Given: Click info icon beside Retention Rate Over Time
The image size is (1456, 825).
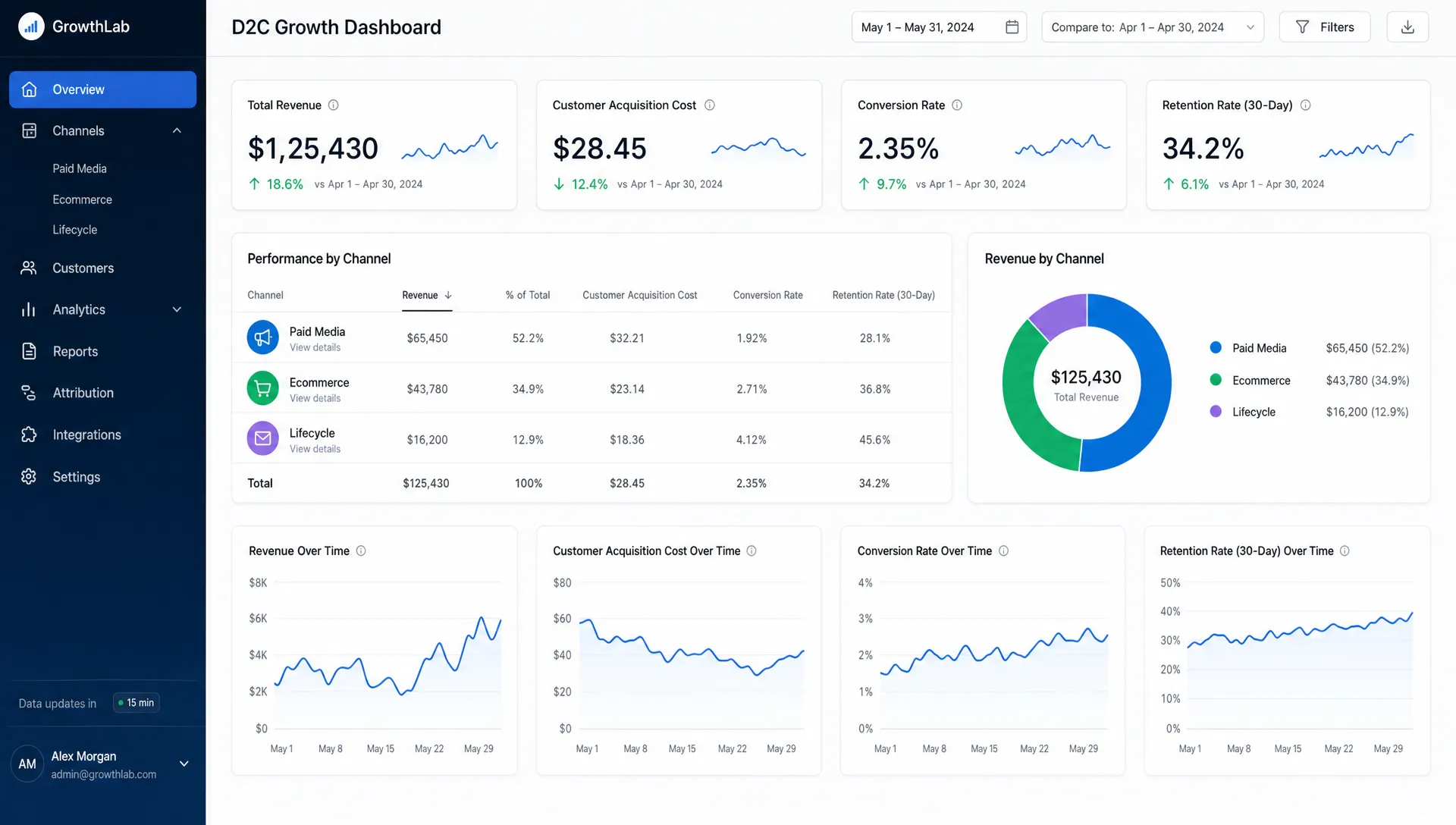Looking at the screenshot, I should [1345, 551].
